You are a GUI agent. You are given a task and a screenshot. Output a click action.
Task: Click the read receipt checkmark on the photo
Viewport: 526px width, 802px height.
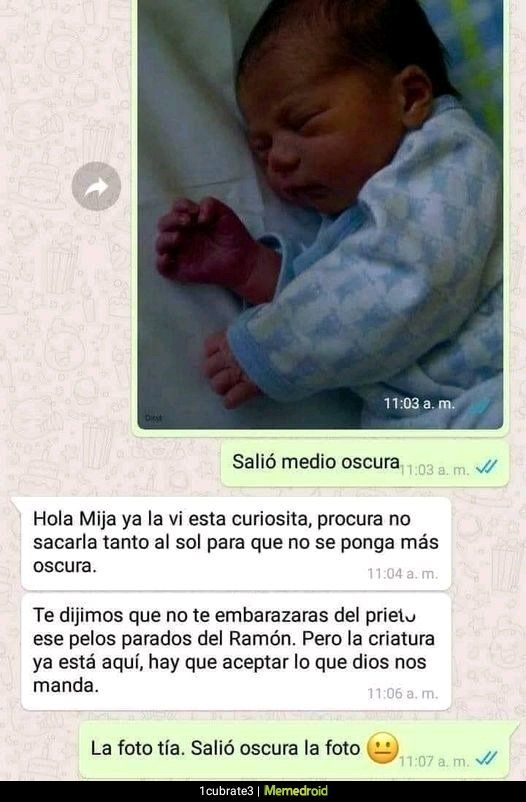[x=479, y=407]
